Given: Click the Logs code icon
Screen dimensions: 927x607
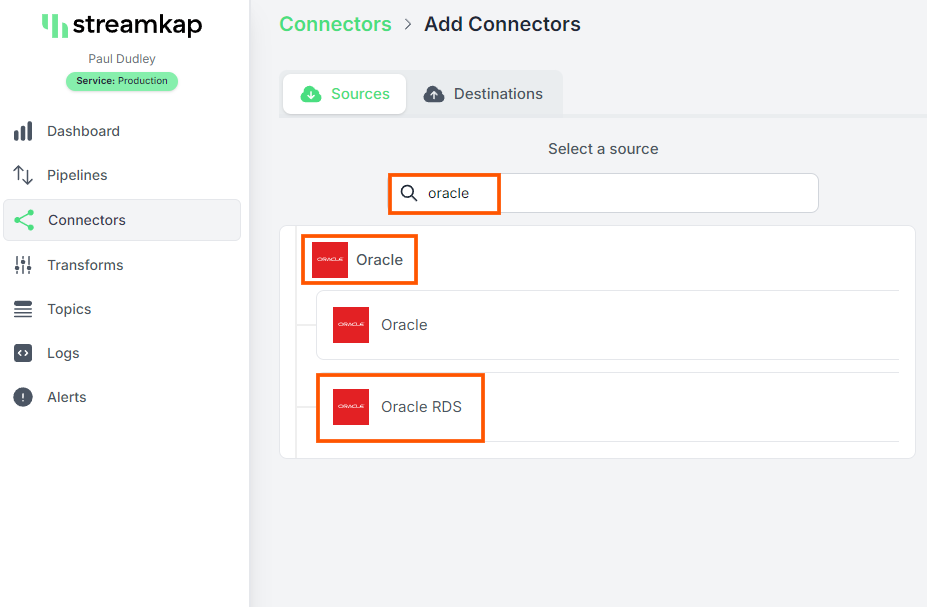Looking at the screenshot, I should pyautogui.click(x=23, y=353).
